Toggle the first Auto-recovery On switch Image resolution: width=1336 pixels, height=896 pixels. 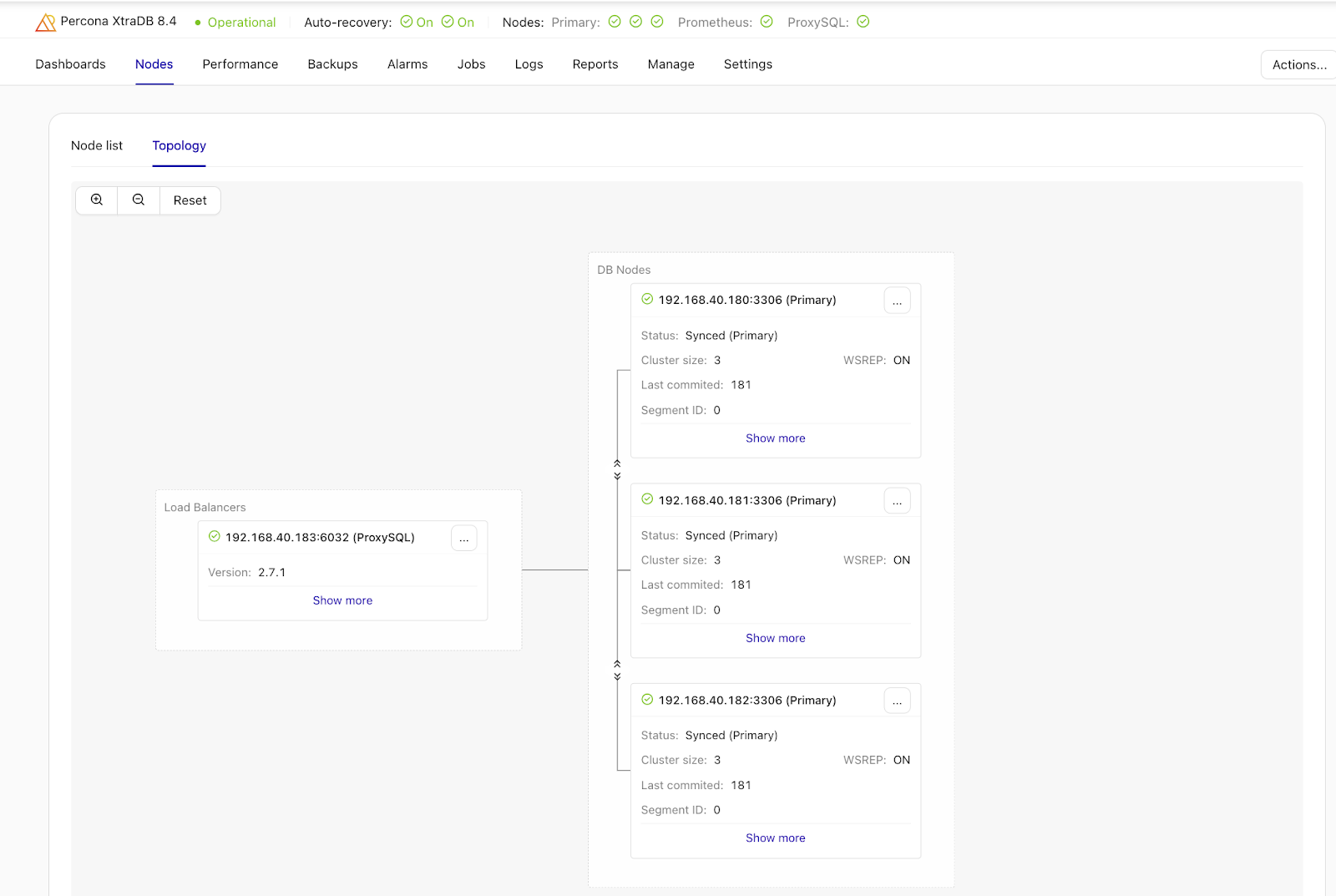407,22
